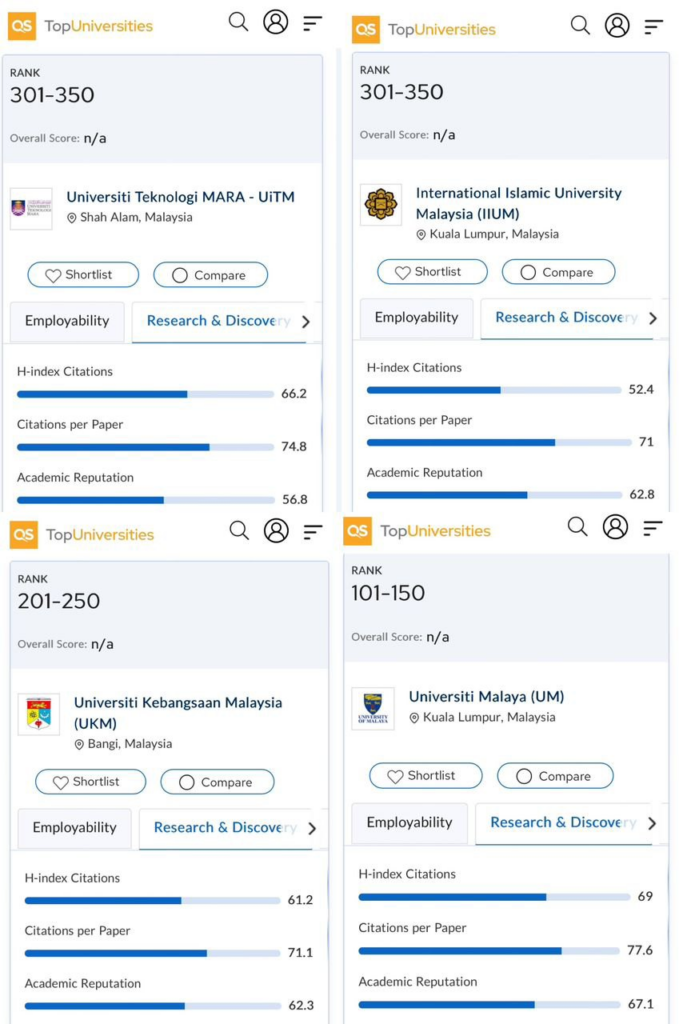Image resolution: width=683 pixels, height=1024 pixels.
Task: Click the search magnifier above Universiti Malaya
Action: click(x=578, y=526)
